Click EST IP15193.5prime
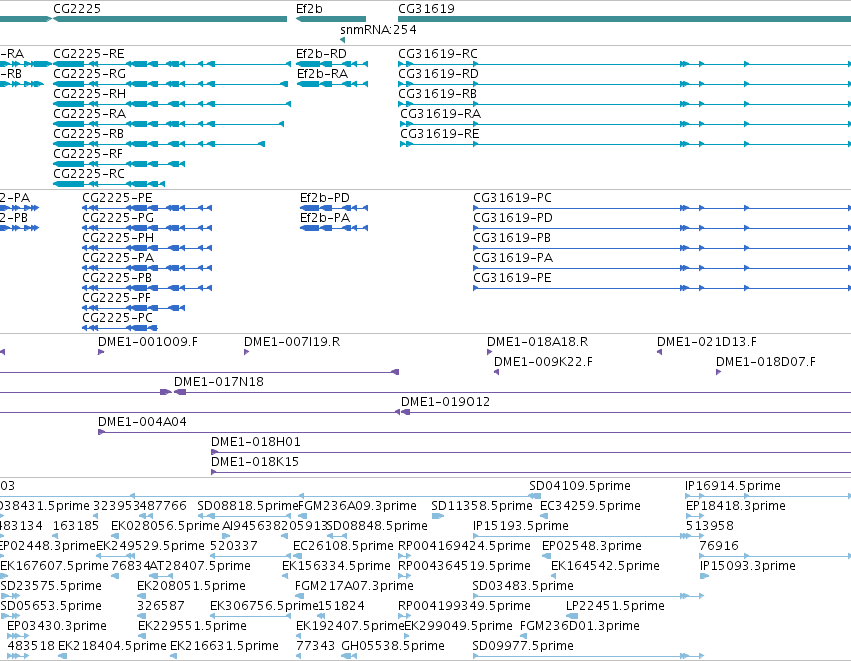This screenshot has height=661, width=851. [520, 526]
